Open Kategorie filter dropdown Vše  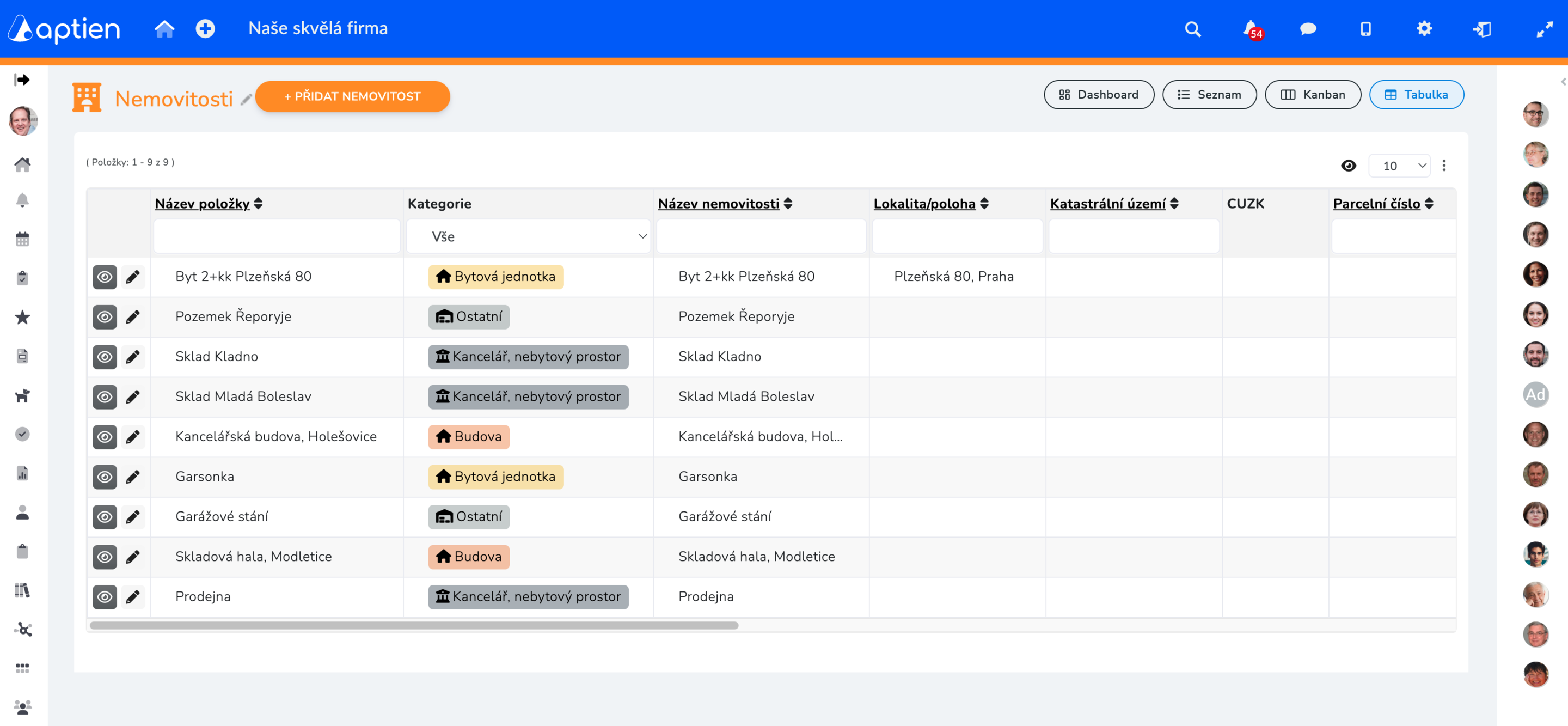528,236
